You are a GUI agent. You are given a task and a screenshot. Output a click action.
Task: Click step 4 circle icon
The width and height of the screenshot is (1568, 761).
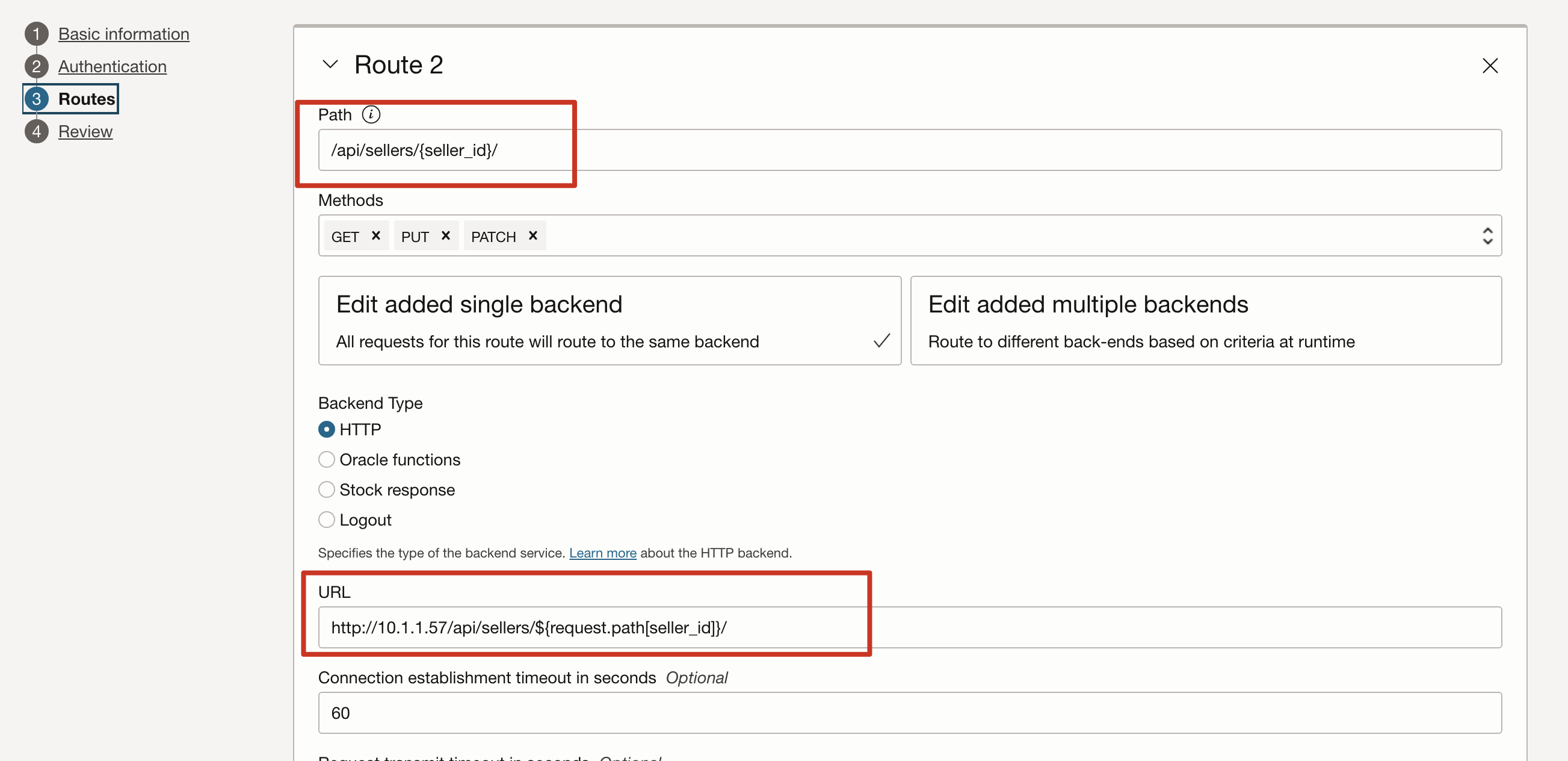(x=37, y=132)
